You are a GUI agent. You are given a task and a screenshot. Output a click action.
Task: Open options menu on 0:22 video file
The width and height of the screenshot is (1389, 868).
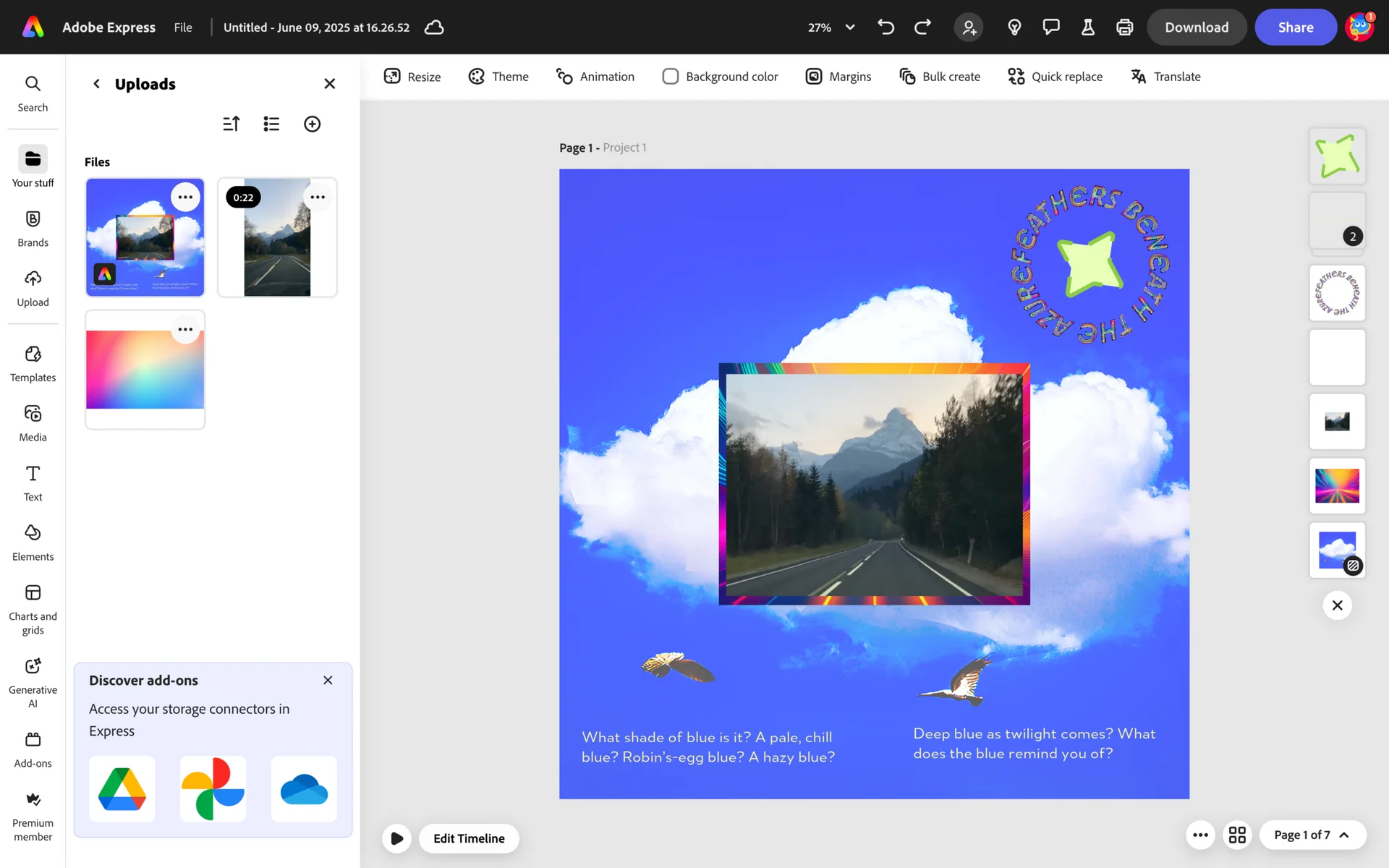tap(318, 197)
